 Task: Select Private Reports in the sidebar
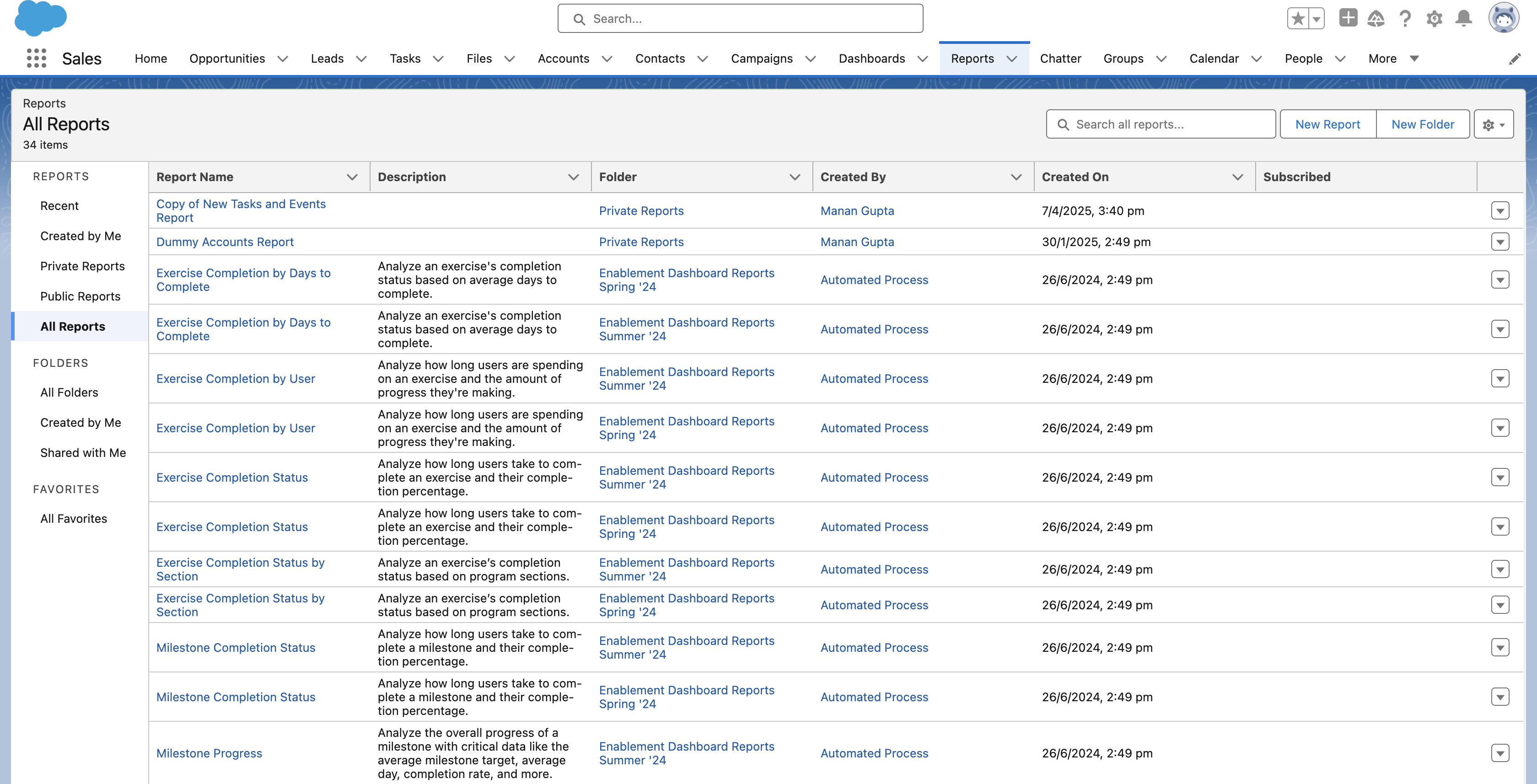tap(82, 266)
